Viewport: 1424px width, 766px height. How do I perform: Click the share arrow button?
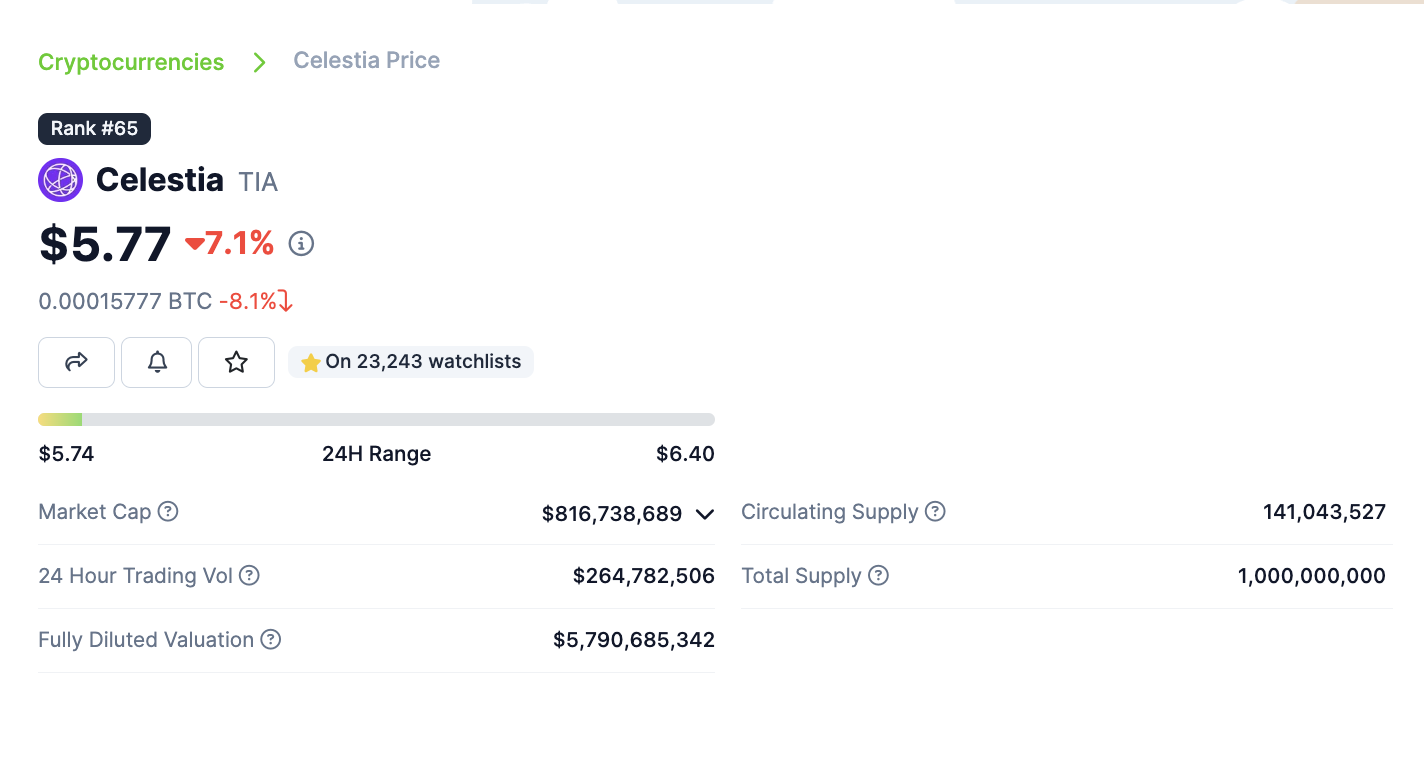[x=76, y=362]
